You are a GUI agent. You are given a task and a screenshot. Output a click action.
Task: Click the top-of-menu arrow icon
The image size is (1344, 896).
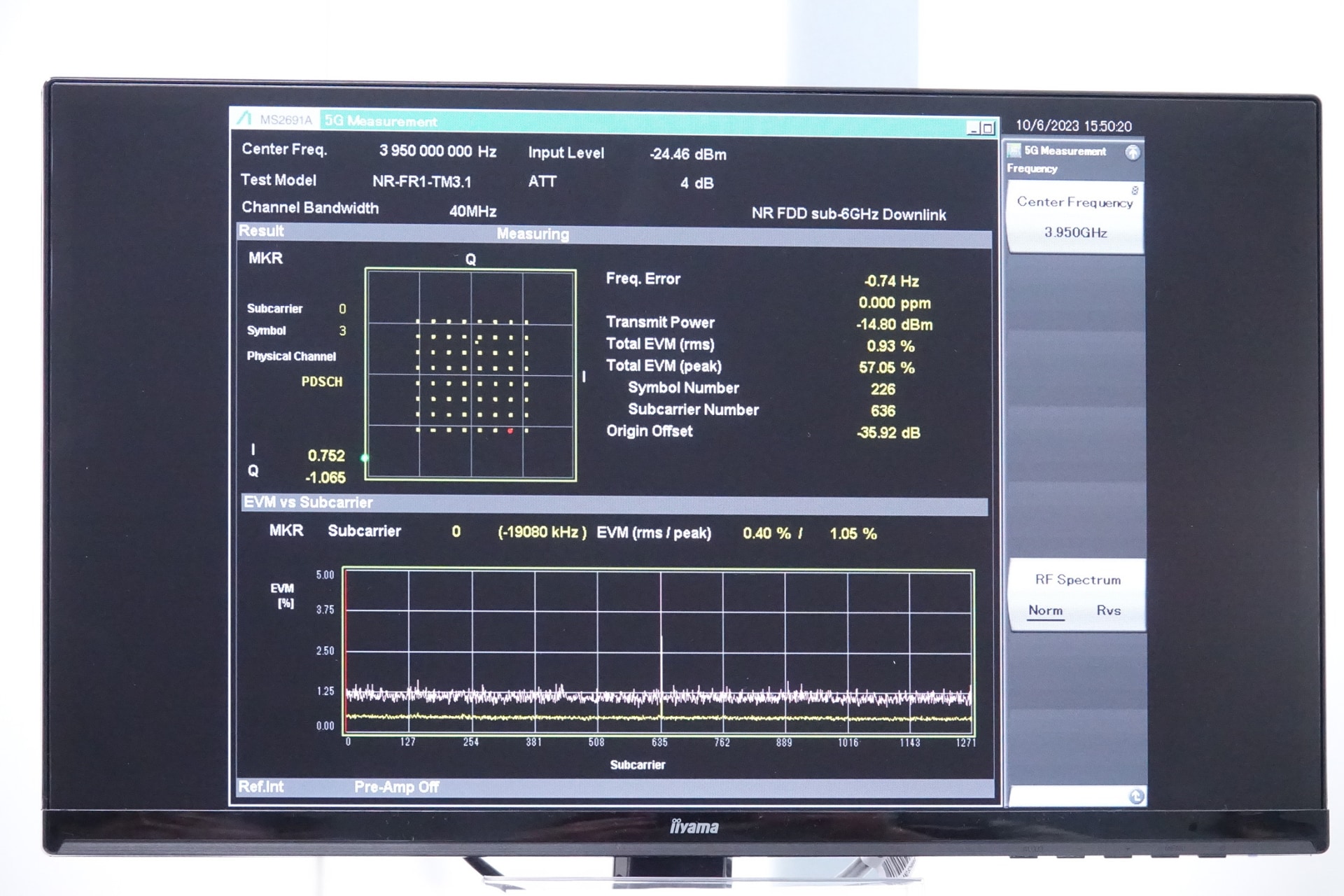point(1132,153)
